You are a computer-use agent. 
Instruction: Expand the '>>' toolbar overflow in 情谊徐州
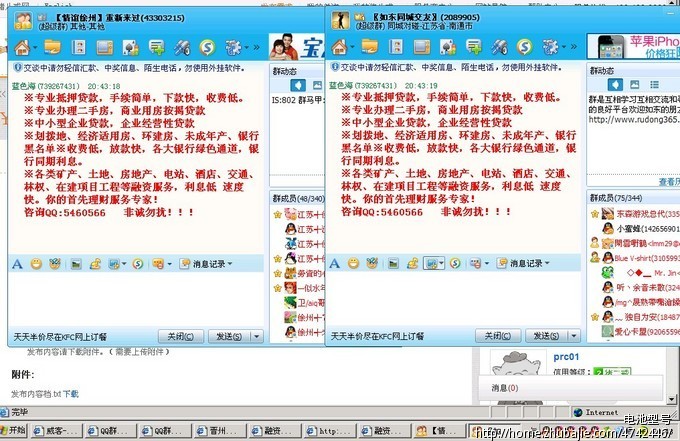click(256, 47)
